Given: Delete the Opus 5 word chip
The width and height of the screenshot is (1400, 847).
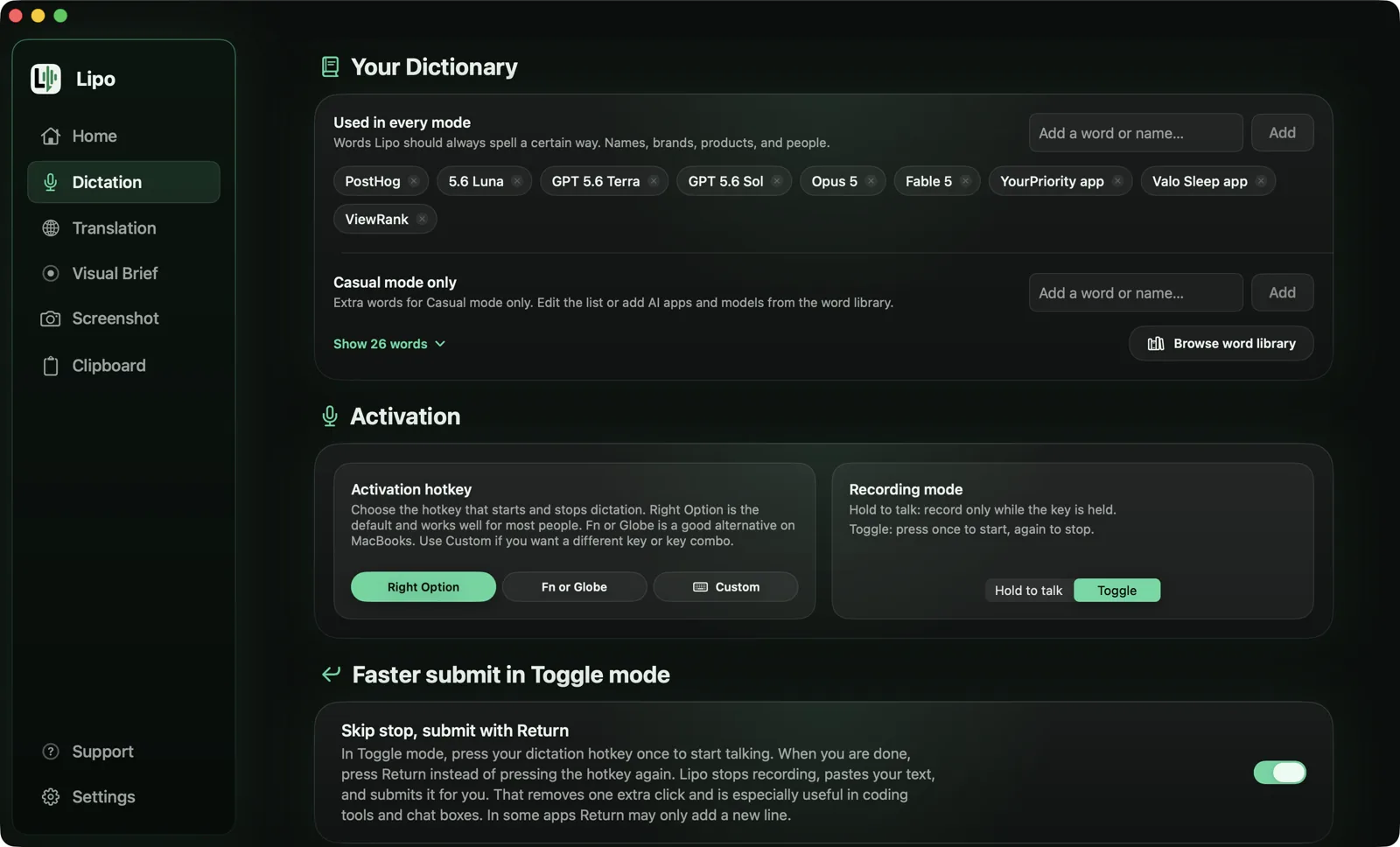Looking at the screenshot, I should [x=871, y=181].
